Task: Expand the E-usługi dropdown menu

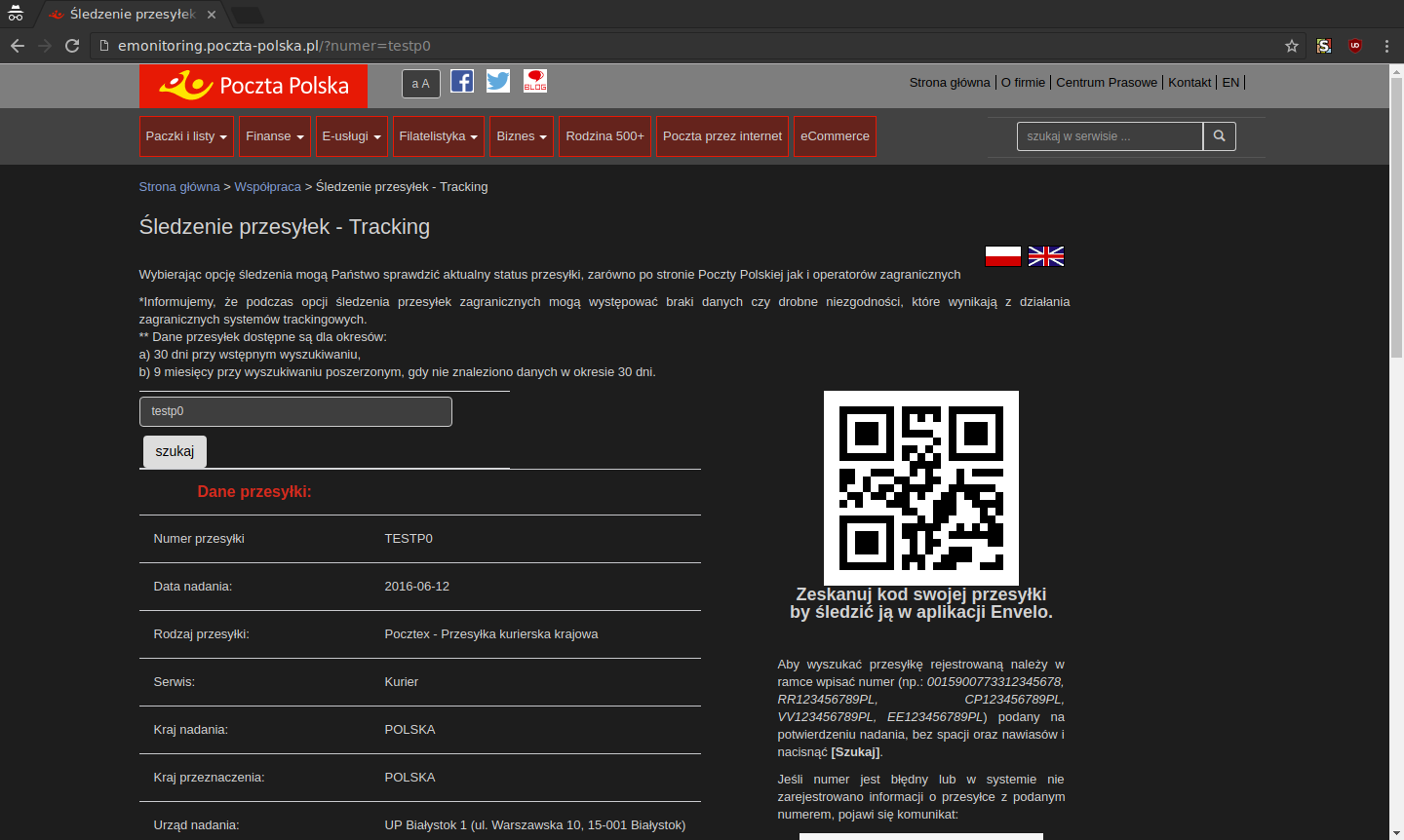Action: point(352,136)
